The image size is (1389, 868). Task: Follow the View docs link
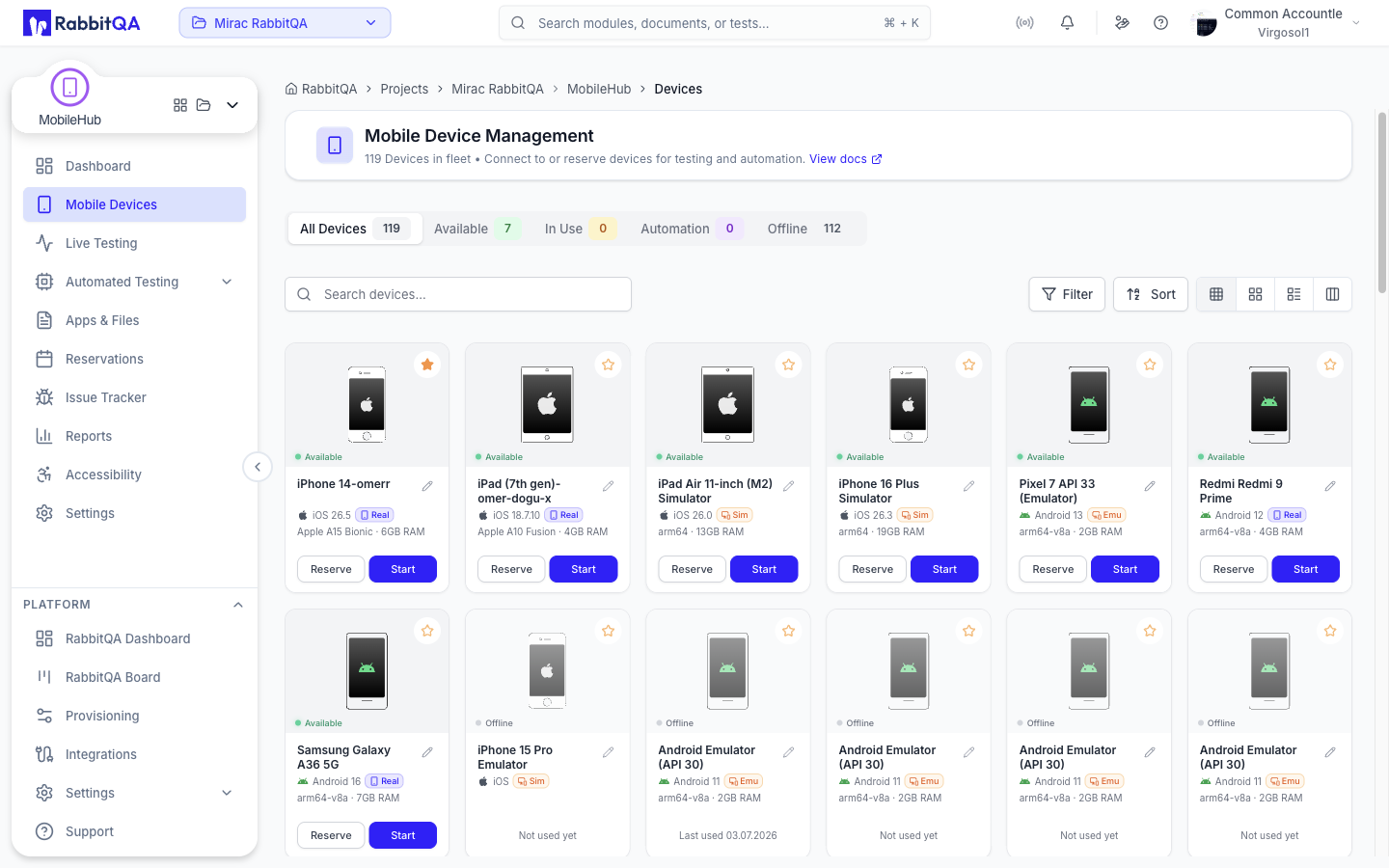click(846, 159)
